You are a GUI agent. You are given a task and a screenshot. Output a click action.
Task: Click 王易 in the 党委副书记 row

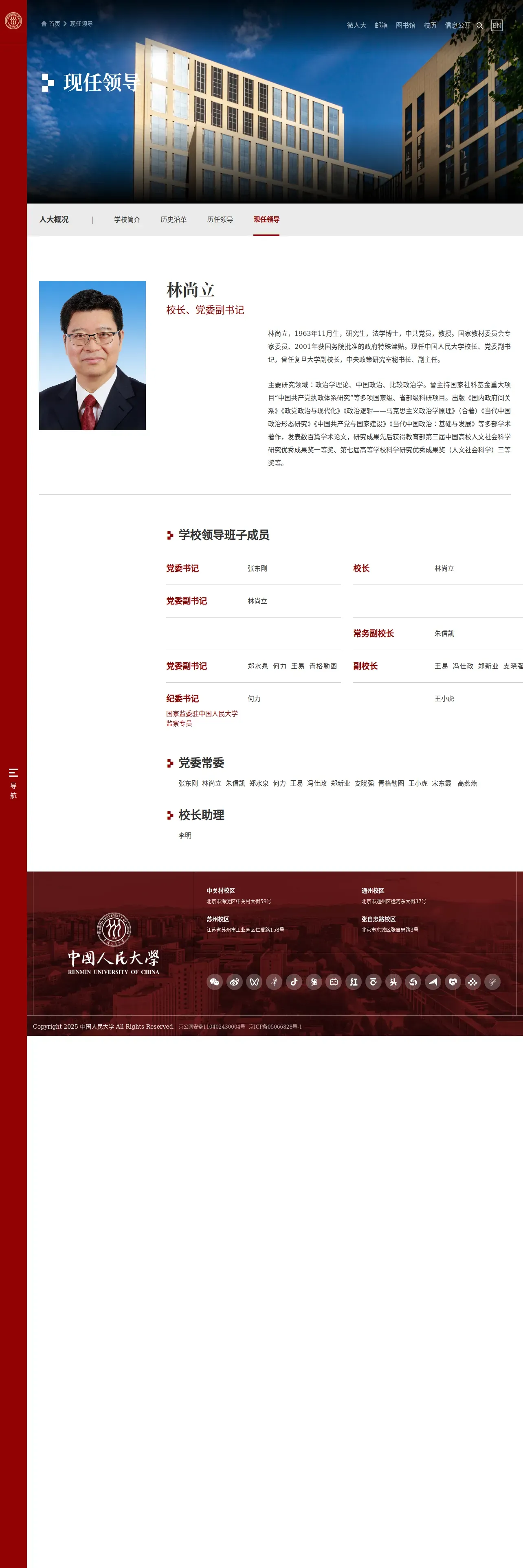(x=298, y=666)
